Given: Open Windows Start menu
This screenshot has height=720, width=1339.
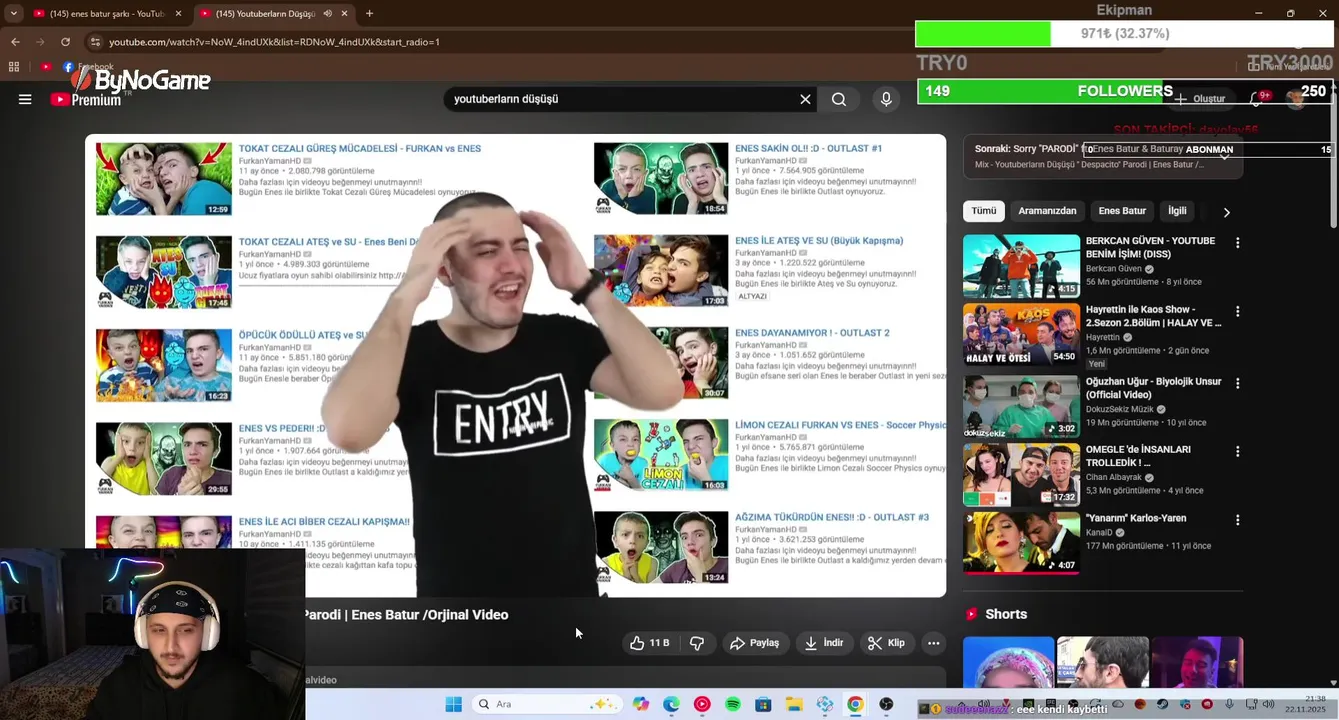Looking at the screenshot, I should tap(453, 704).
